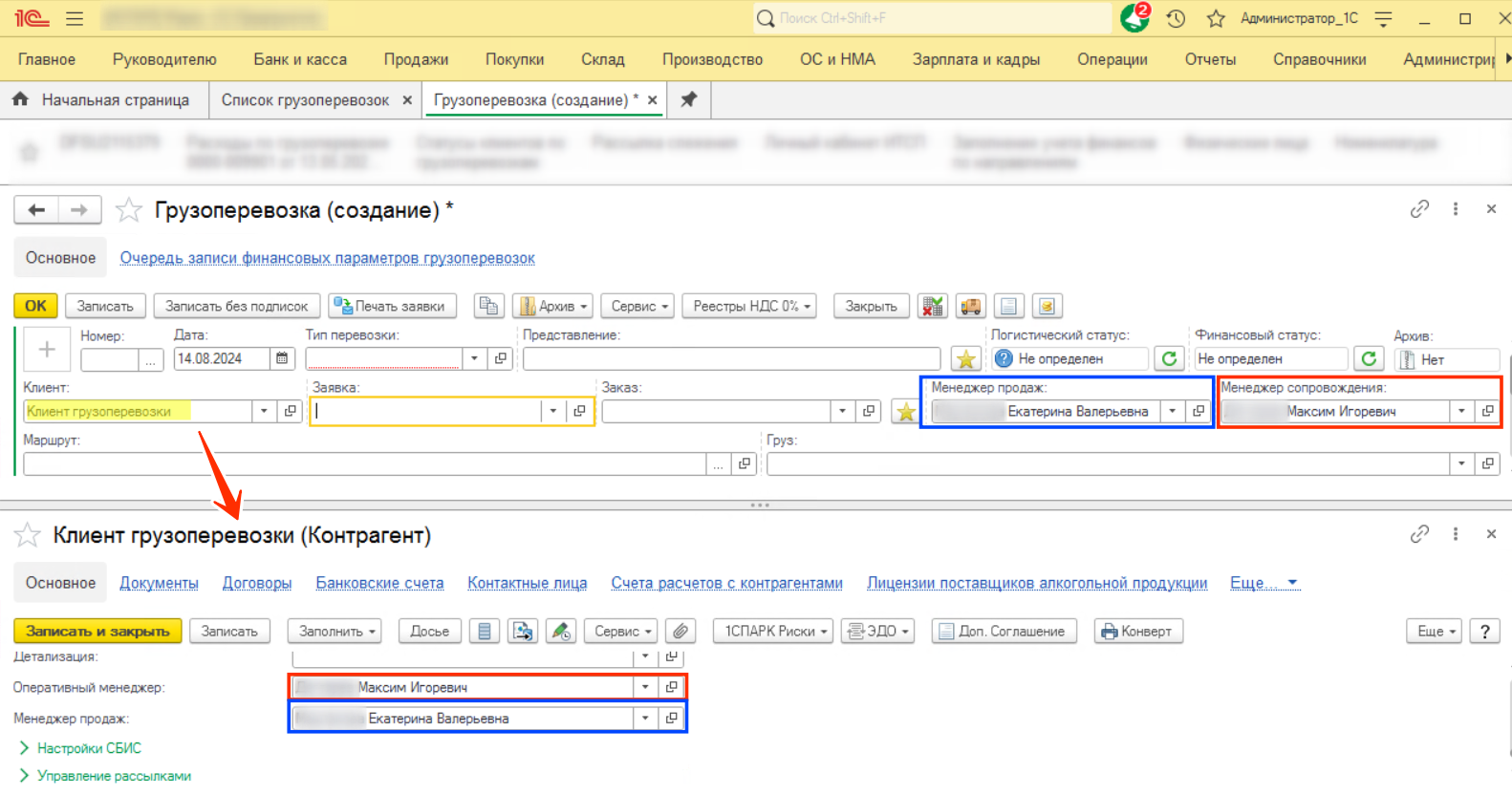
Task: Click the large plus button beside Номер
Action: (47, 350)
